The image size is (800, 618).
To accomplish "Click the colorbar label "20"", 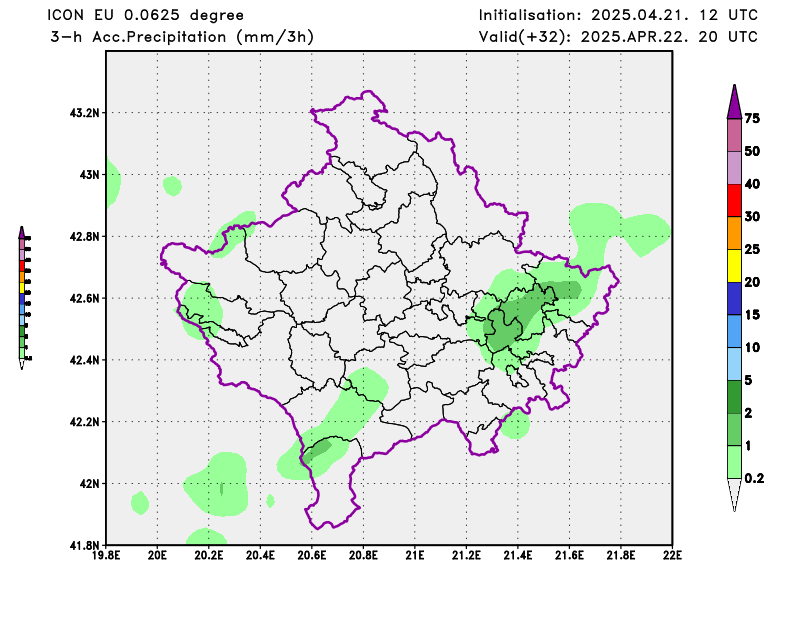I will (x=752, y=282).
